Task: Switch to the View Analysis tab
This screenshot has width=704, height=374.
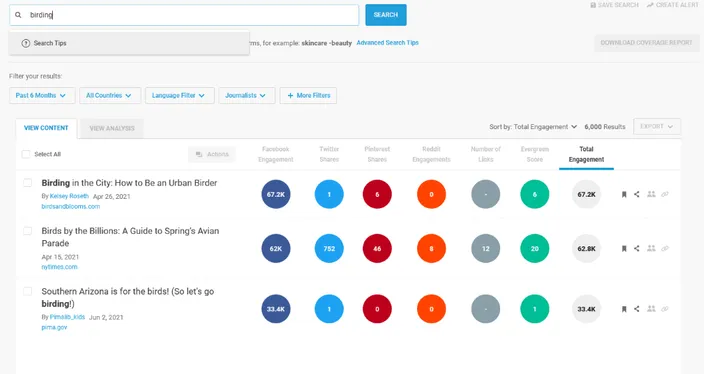Action: pyautogui.click(x=112, y=128)
